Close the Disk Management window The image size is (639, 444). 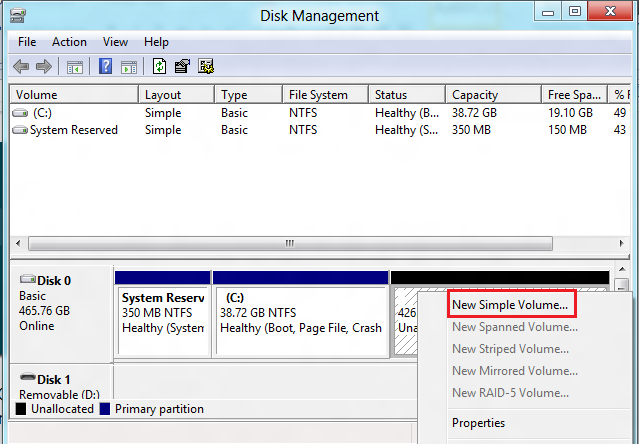click(x=610, y=11)
